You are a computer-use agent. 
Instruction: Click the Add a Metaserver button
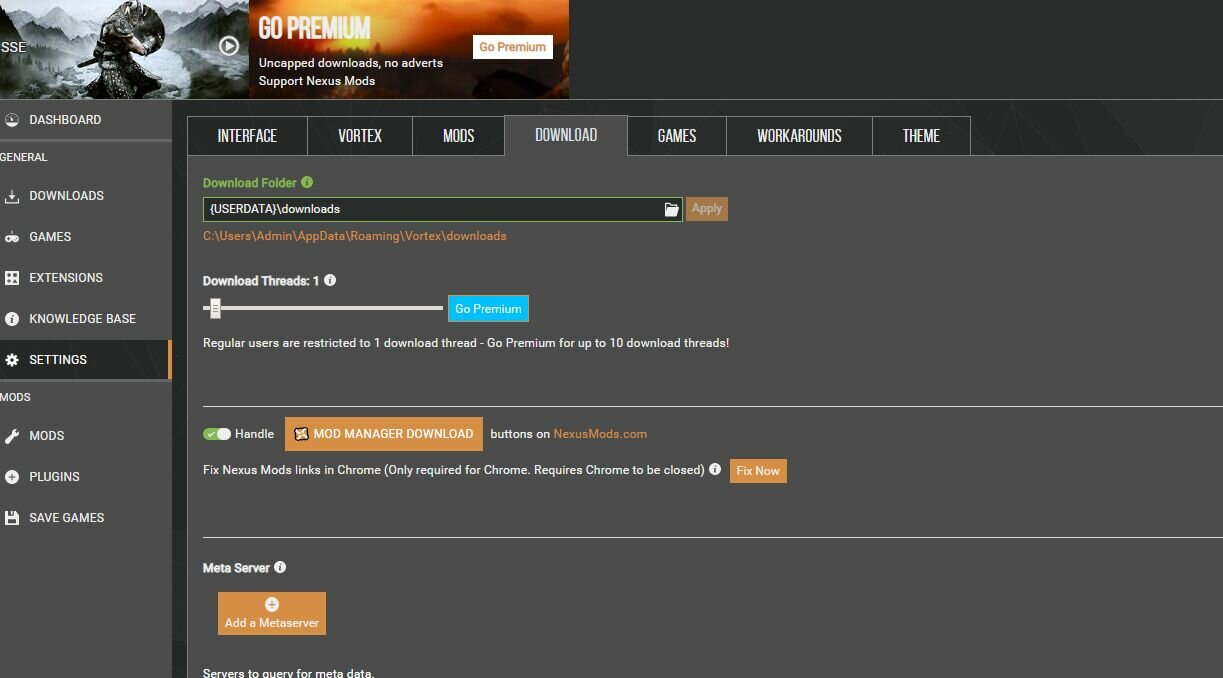click(x=272, y=613)
